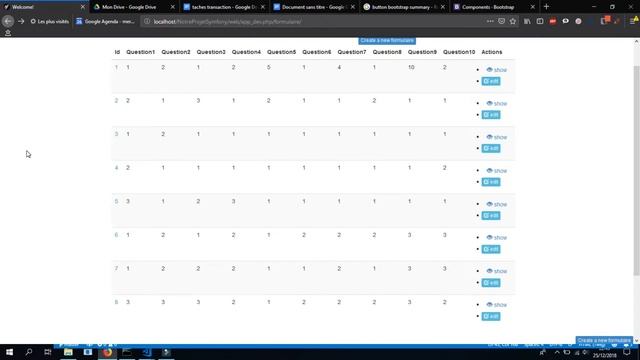Bookmark this page with the star icon
The image size is (640, 360).
(513, 21)
